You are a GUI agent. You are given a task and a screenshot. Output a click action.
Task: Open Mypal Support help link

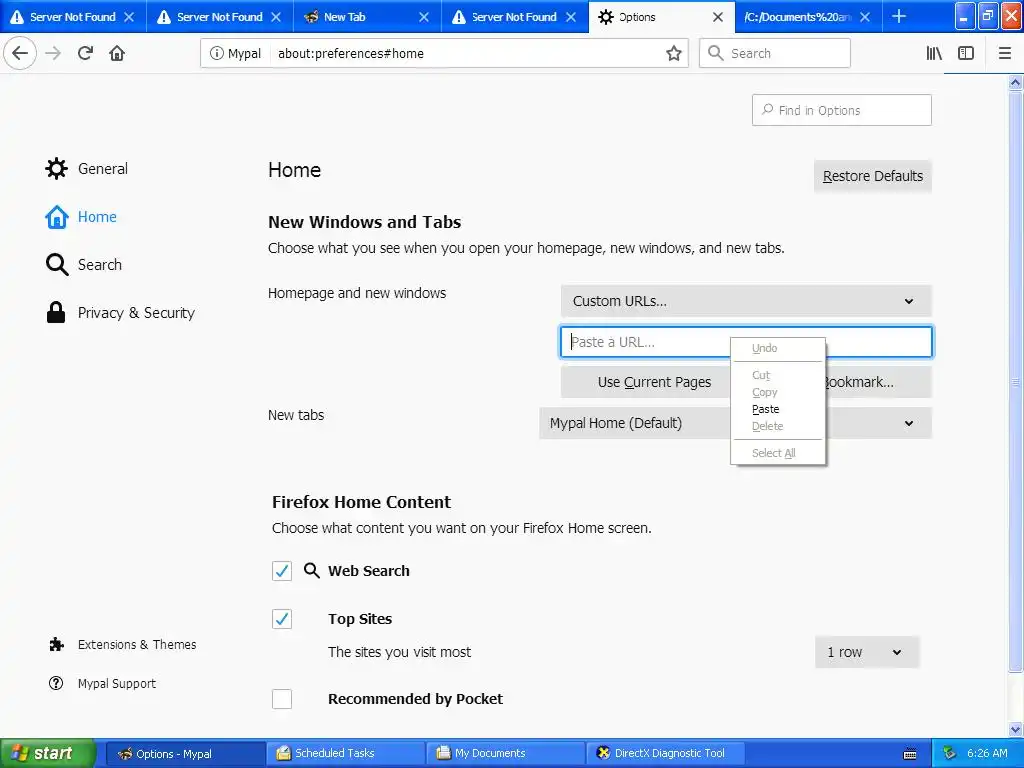(x=103, y=684)
